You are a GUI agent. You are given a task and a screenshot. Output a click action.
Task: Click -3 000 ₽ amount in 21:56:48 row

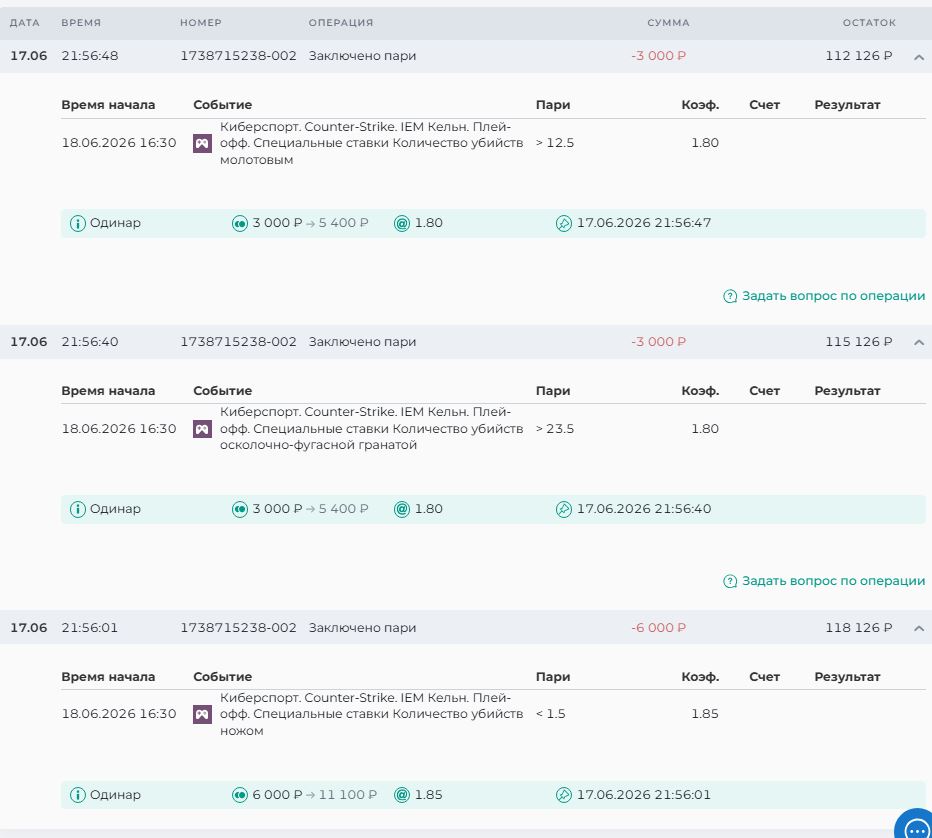pos(659,56)
